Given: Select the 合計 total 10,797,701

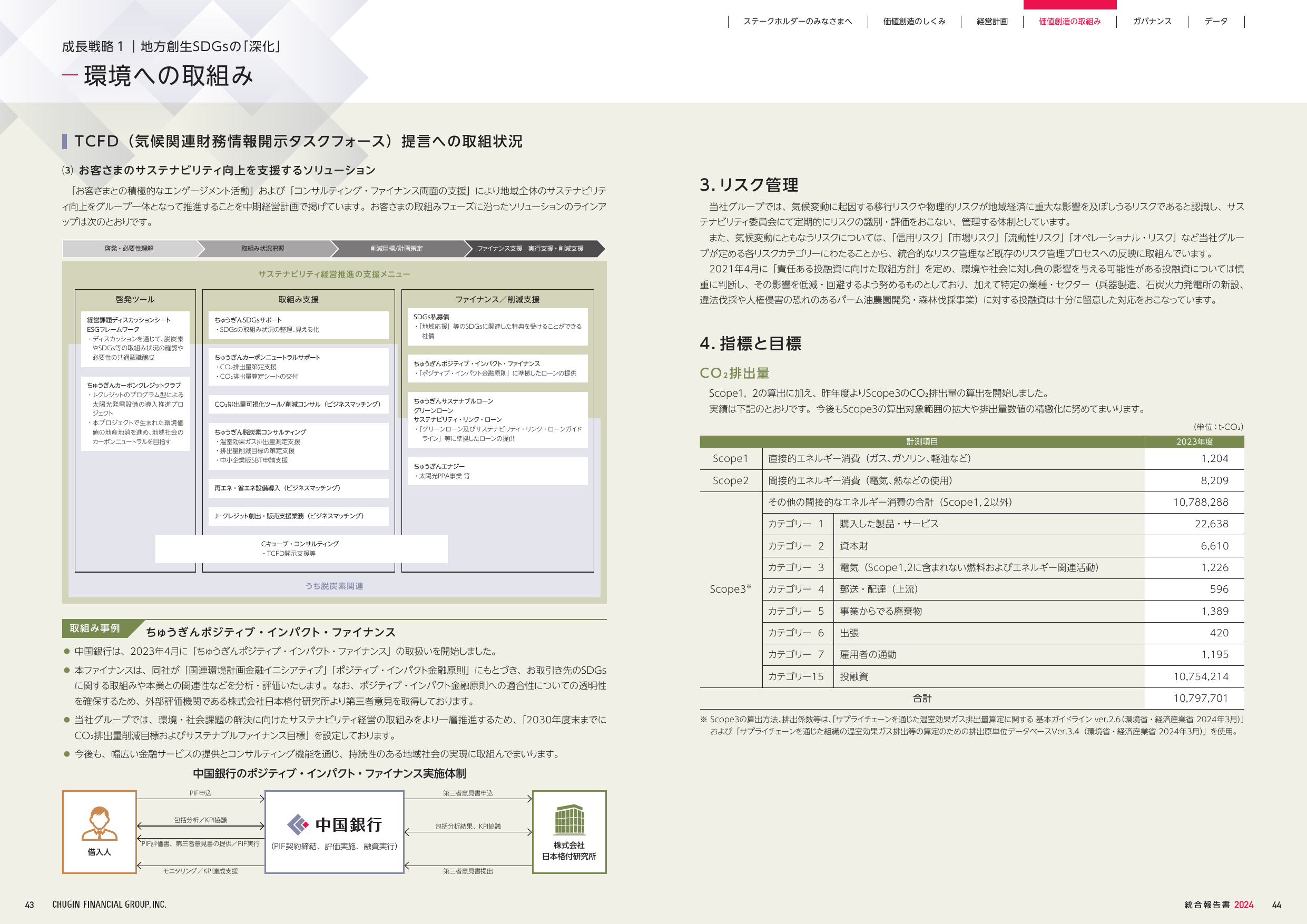Looking at the screenshot, I should click(x=1201, y=699).
